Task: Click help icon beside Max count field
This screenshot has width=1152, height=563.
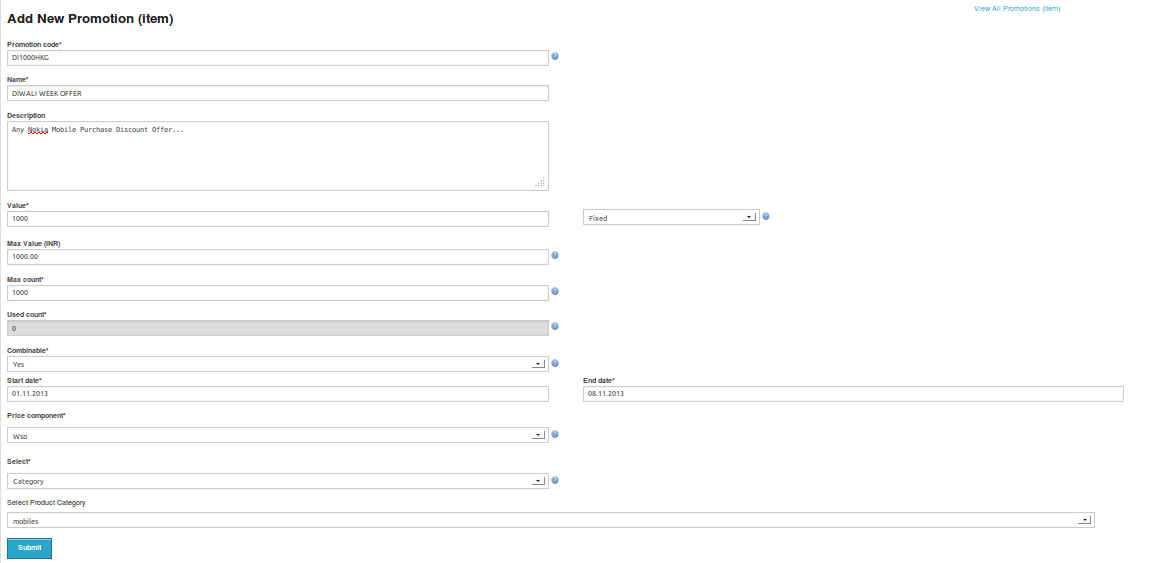Action: tap(555, 291)
